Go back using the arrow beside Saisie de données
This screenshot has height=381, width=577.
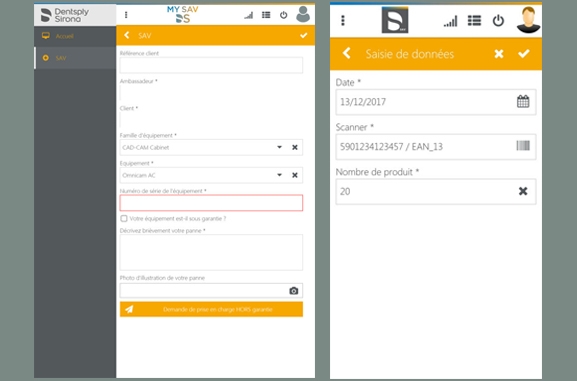347,54
